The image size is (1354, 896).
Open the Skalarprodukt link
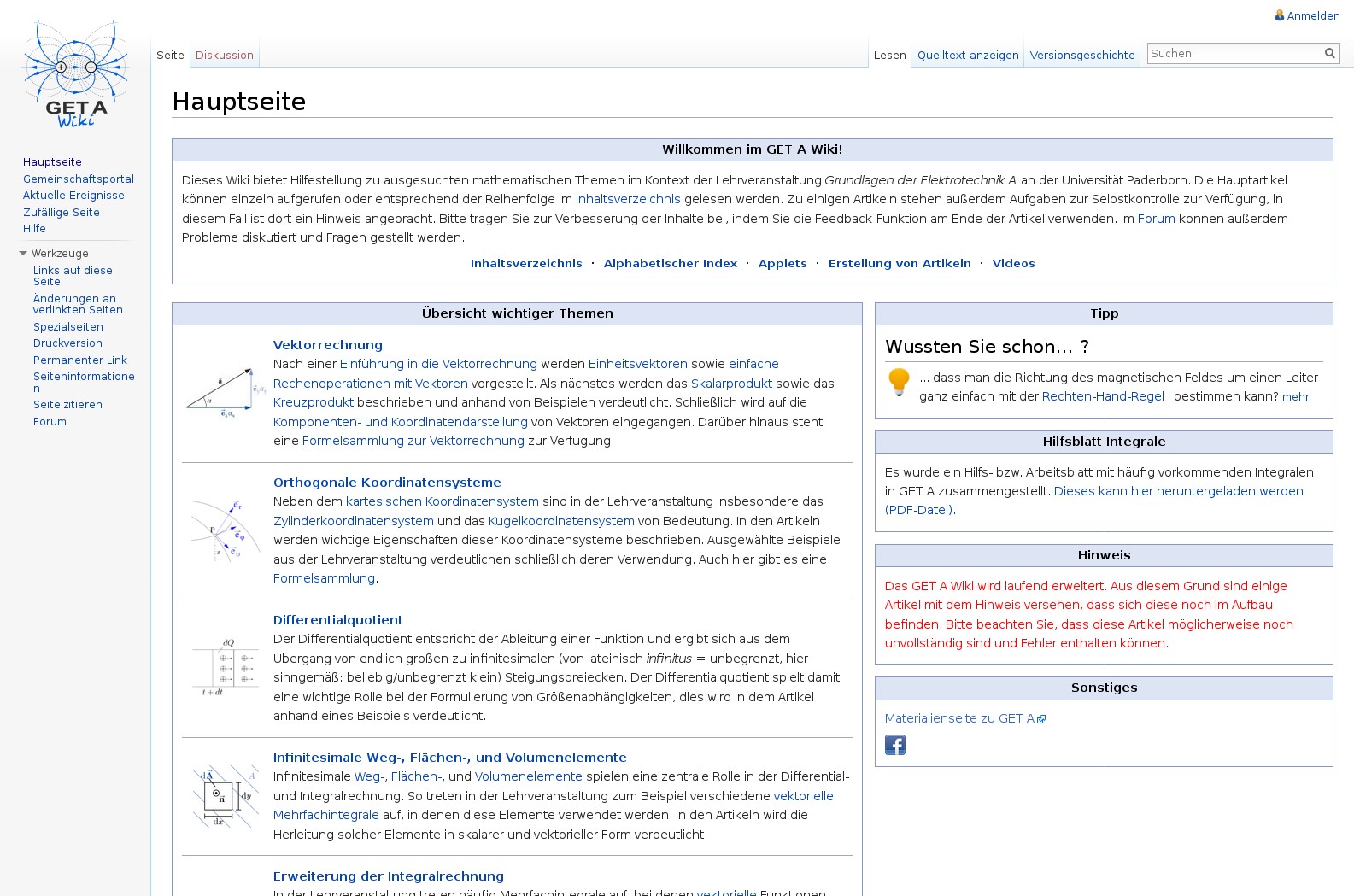(x=731, y=384)
